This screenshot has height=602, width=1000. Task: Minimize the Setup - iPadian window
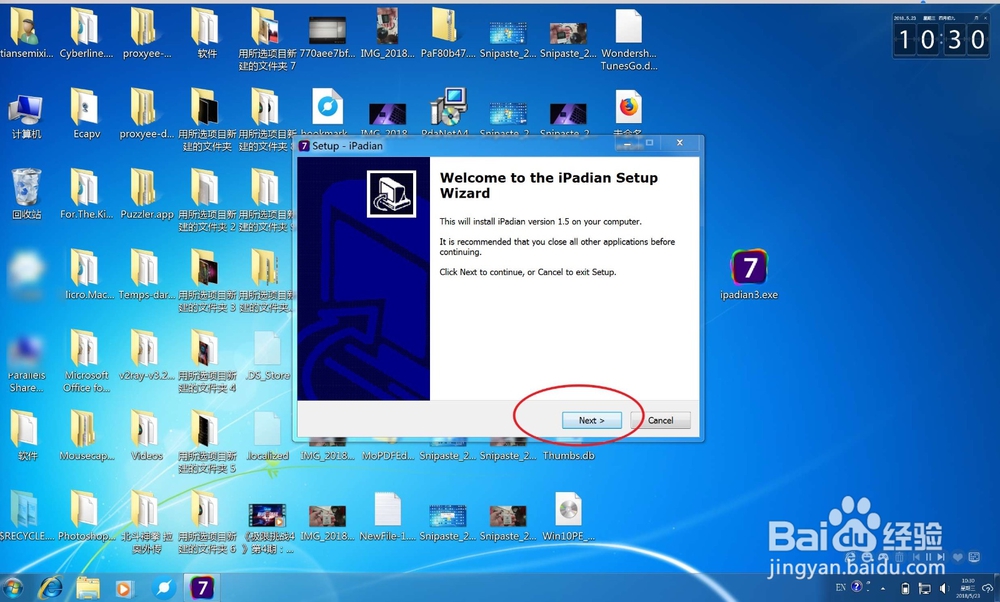[627, 143]
